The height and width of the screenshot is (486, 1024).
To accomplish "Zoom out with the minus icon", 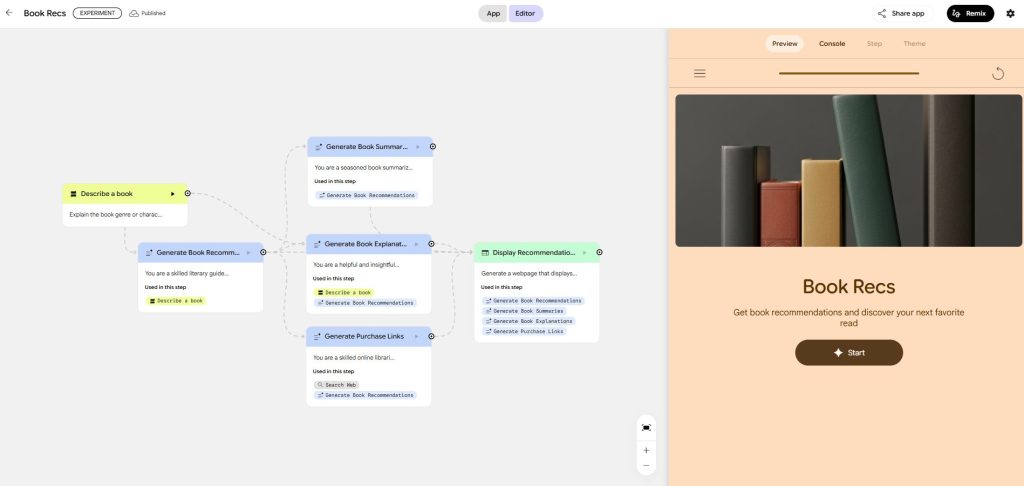I will (646, 466).
